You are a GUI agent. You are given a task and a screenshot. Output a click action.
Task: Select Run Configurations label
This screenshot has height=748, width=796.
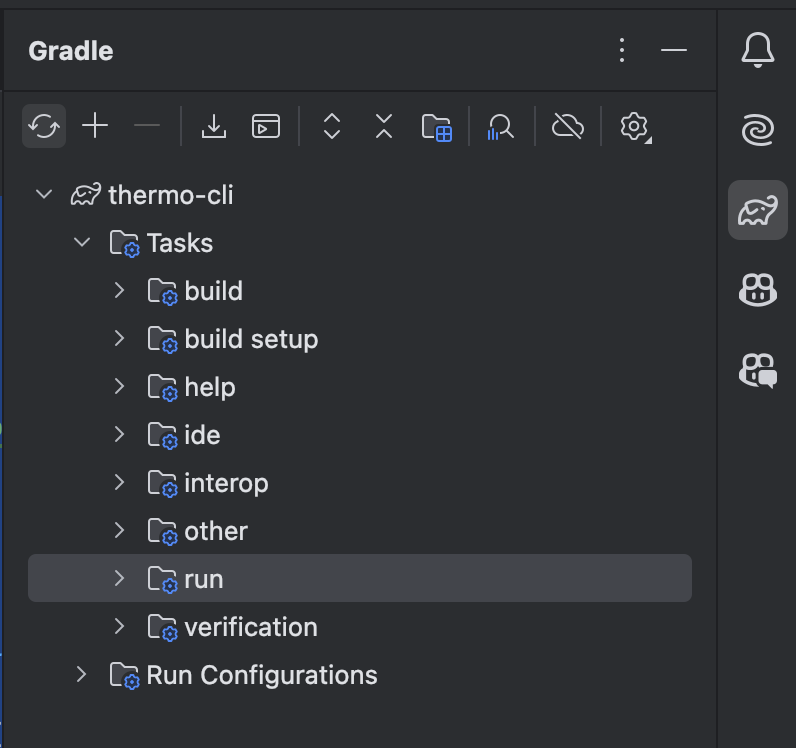(x=262, y=675)
